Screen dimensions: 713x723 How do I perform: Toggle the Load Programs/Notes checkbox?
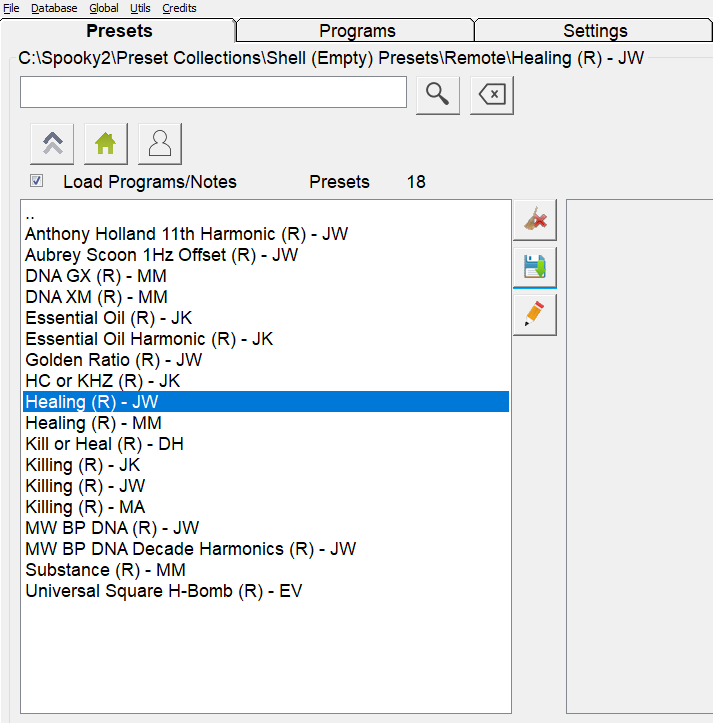coord(37,181)
